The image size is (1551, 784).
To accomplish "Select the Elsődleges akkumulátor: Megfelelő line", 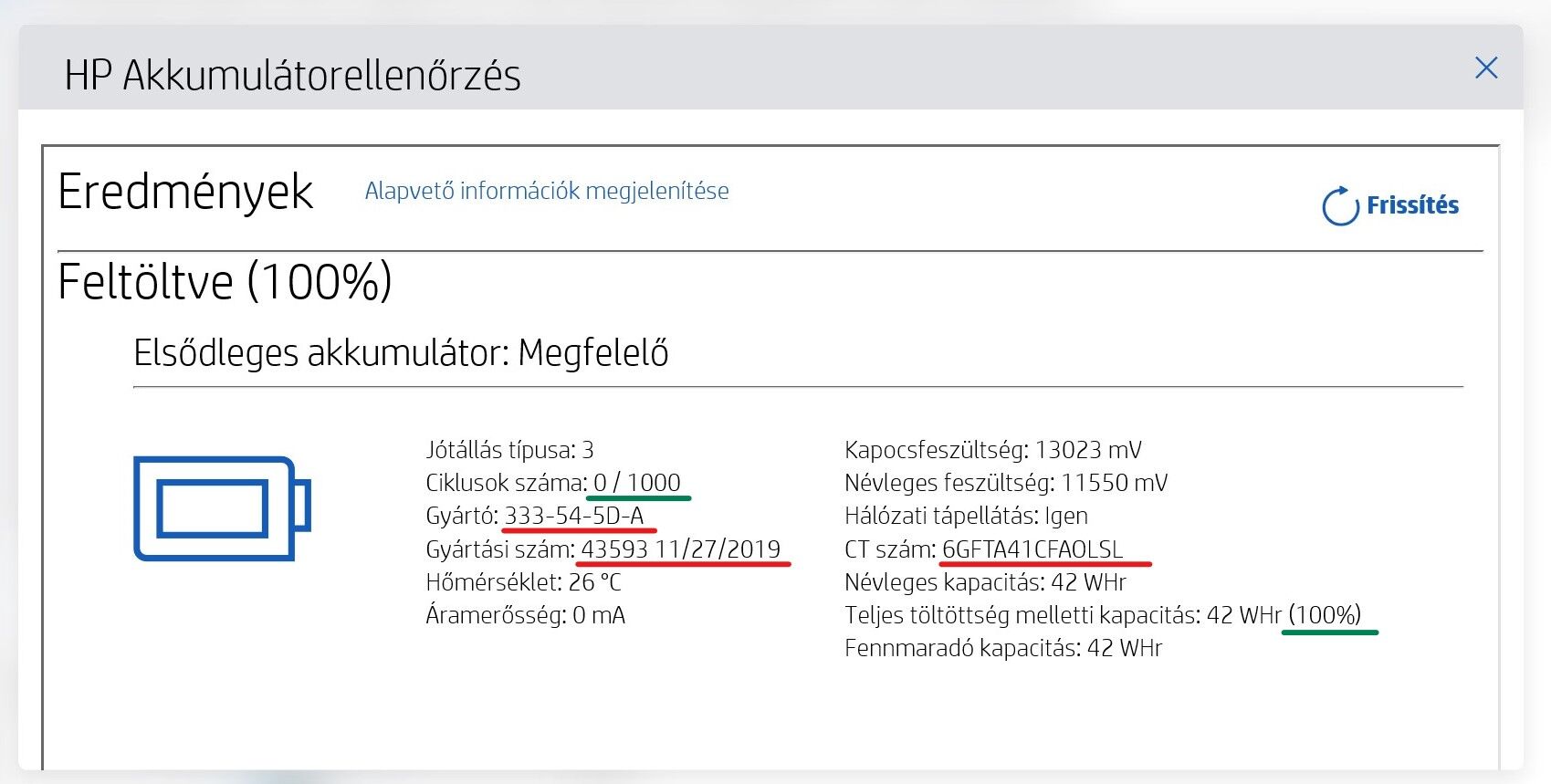I will click(x=401, y=352).
